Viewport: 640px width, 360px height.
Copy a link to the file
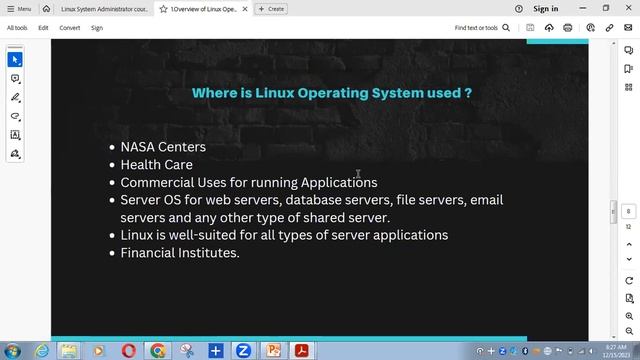click(x=609, y=28)
